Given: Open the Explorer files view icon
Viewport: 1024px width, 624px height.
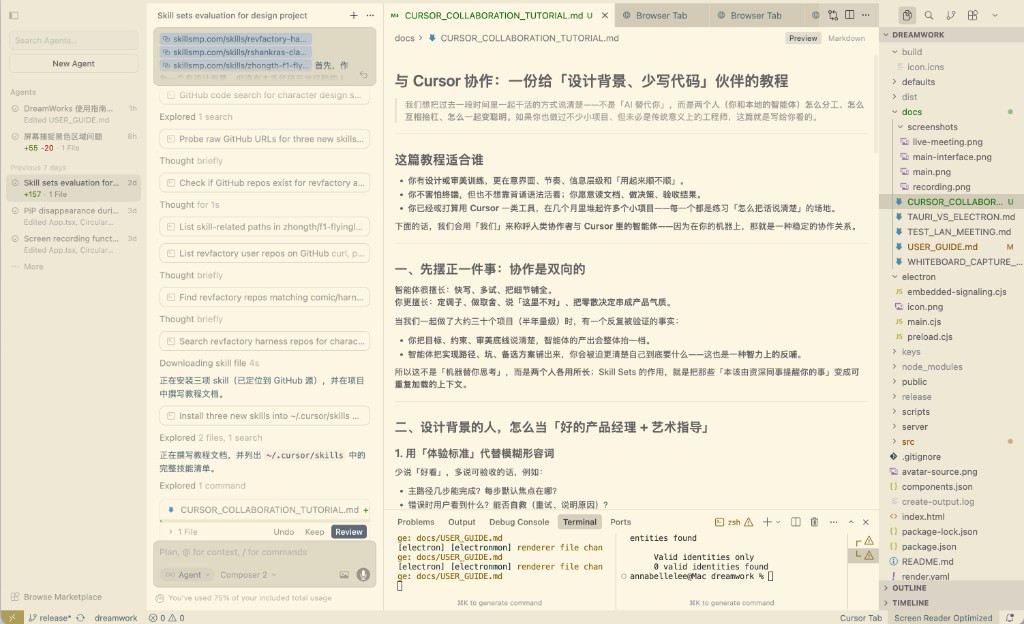Looking at the screenshot, I should point(907,15).
